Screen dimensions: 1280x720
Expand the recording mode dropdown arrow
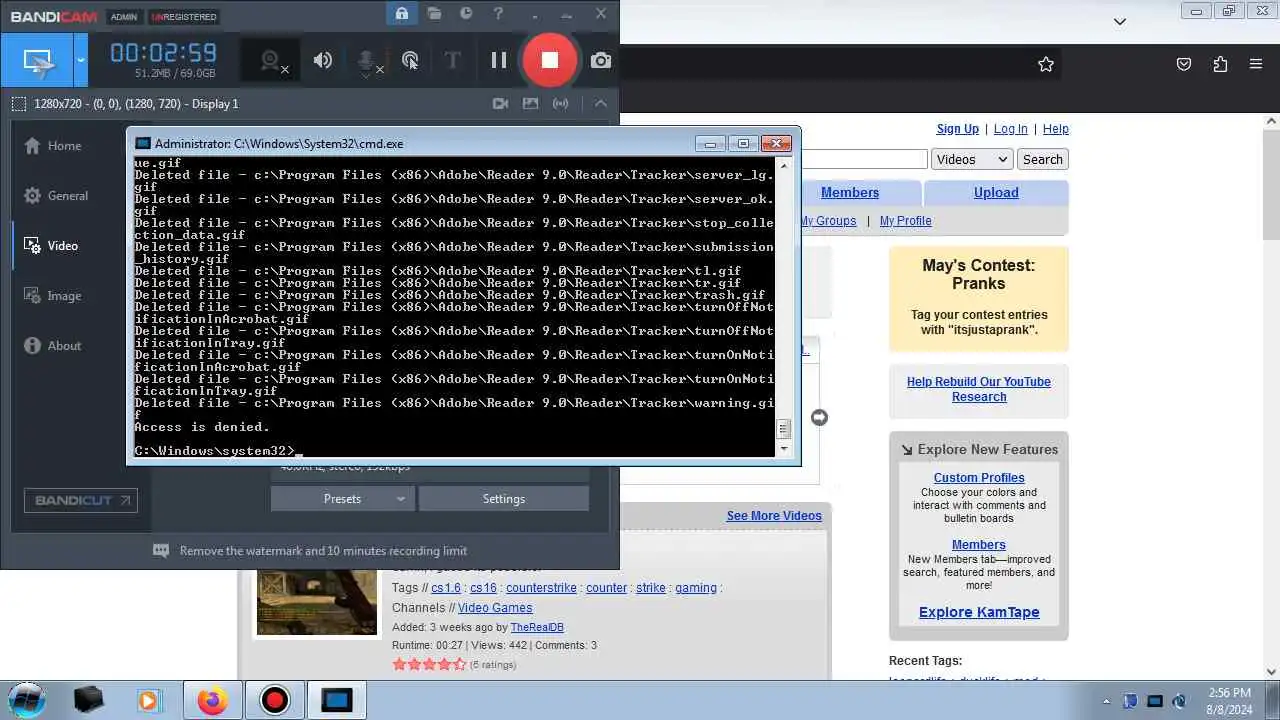(81, 61)
